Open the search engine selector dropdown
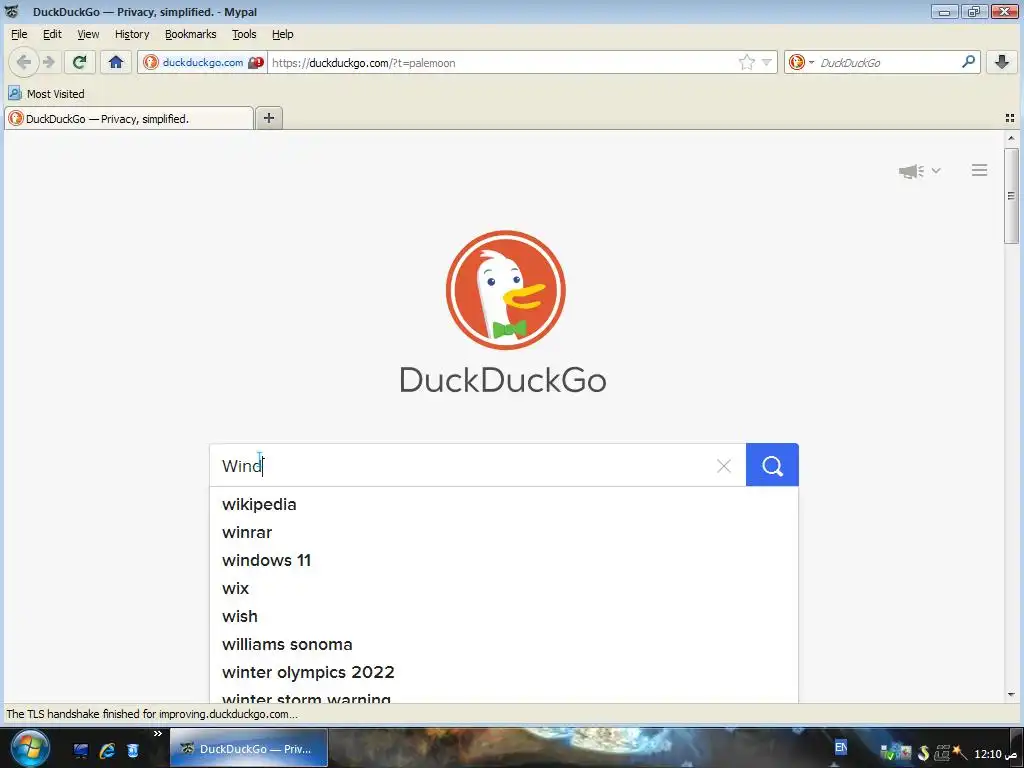Image resolution: width=1024 pixels, height=768 pixels. [x=801, y=62]
